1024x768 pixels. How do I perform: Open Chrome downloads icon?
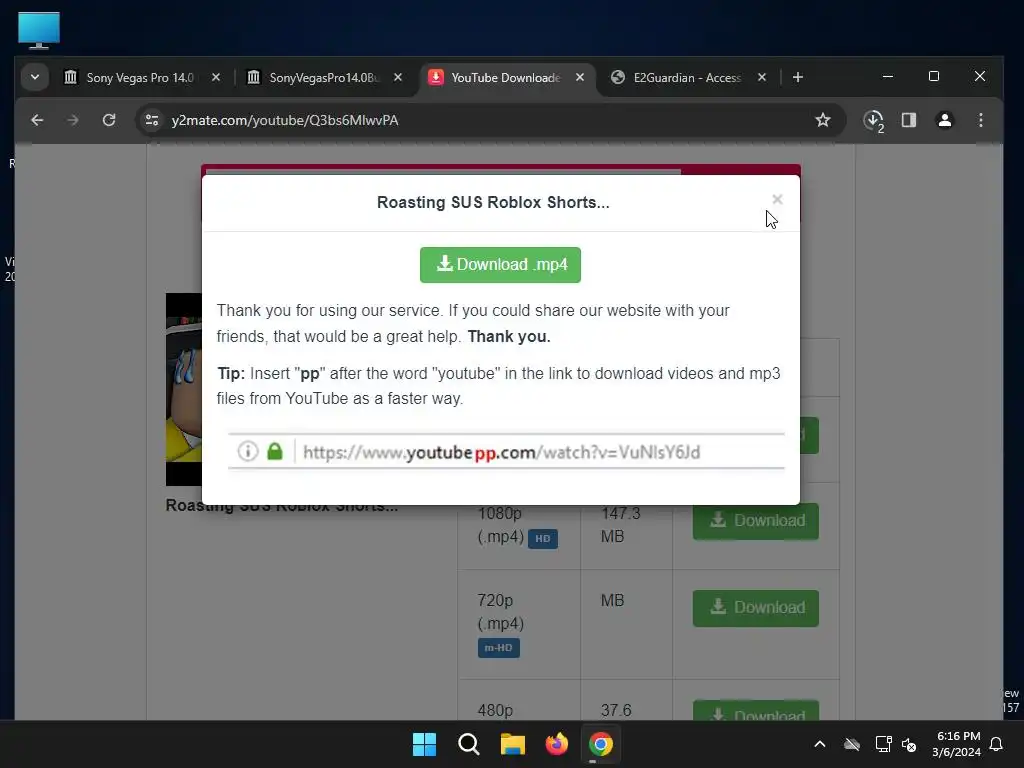tap(874, 121)
